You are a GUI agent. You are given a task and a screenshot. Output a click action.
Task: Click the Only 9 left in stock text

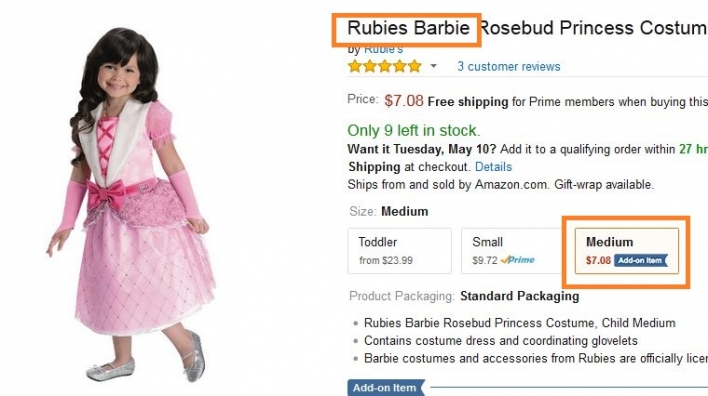(x=414, y=130)
